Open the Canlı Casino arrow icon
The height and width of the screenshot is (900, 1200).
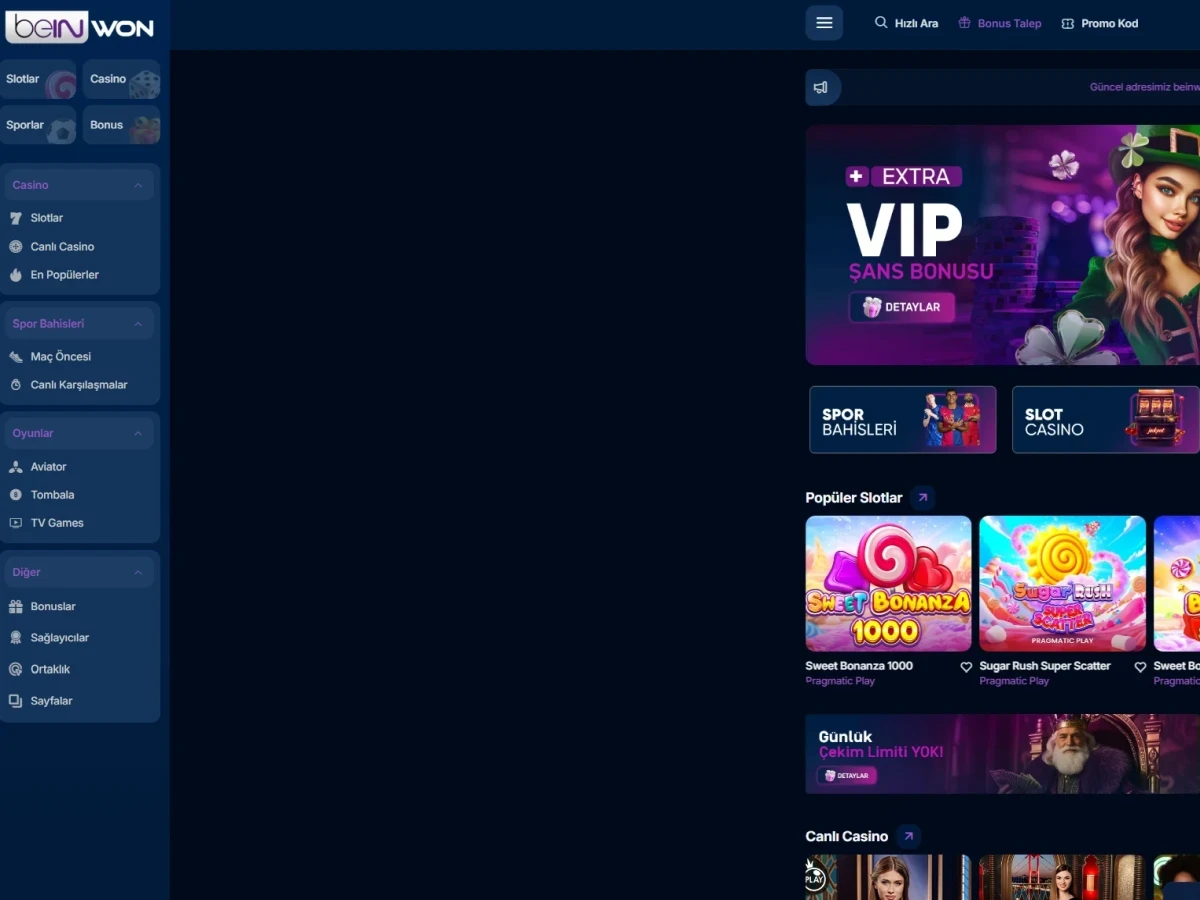(x=908, y=836)
